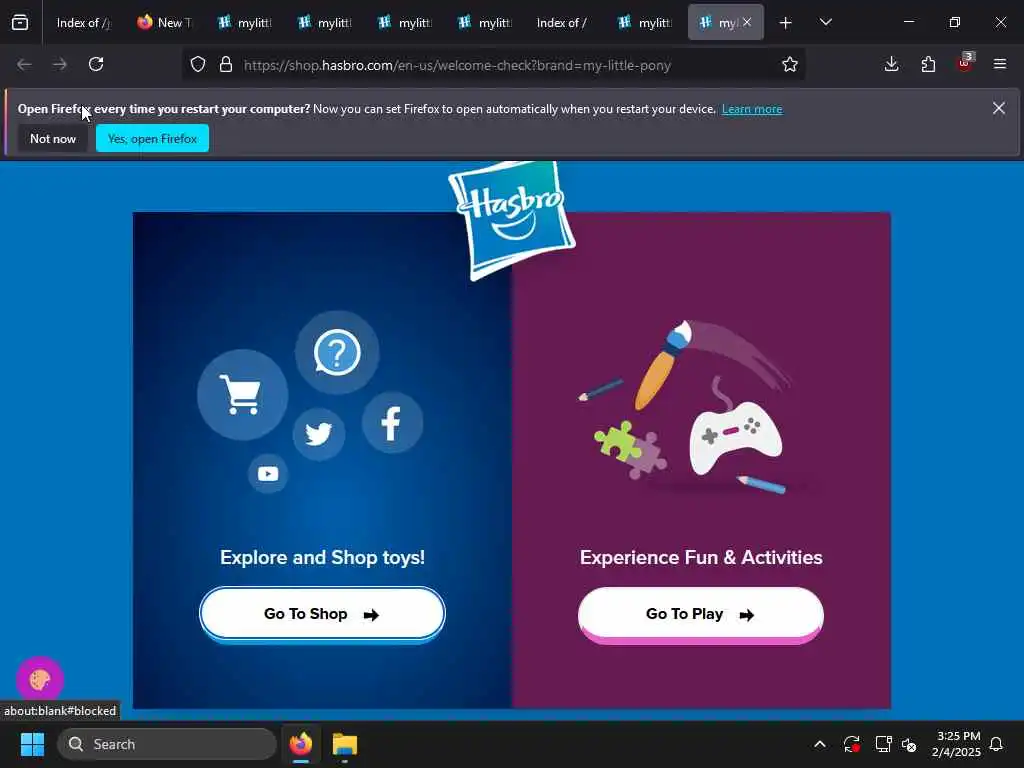Image resolution: width=1024 pixels, height=768 pixels.
Task: Click the Go To Play button
Action: click(701, 615)
